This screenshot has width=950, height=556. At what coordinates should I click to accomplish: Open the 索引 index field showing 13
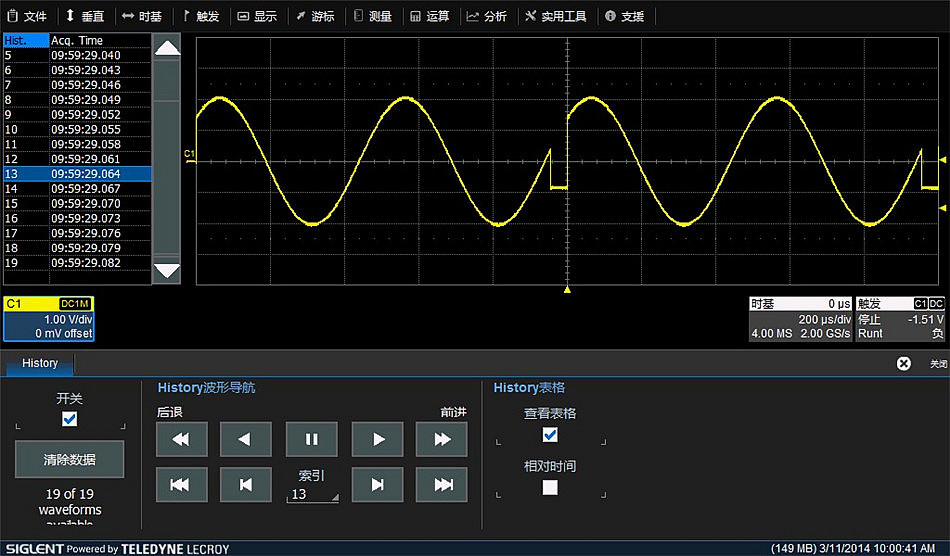tap(312, 494)
